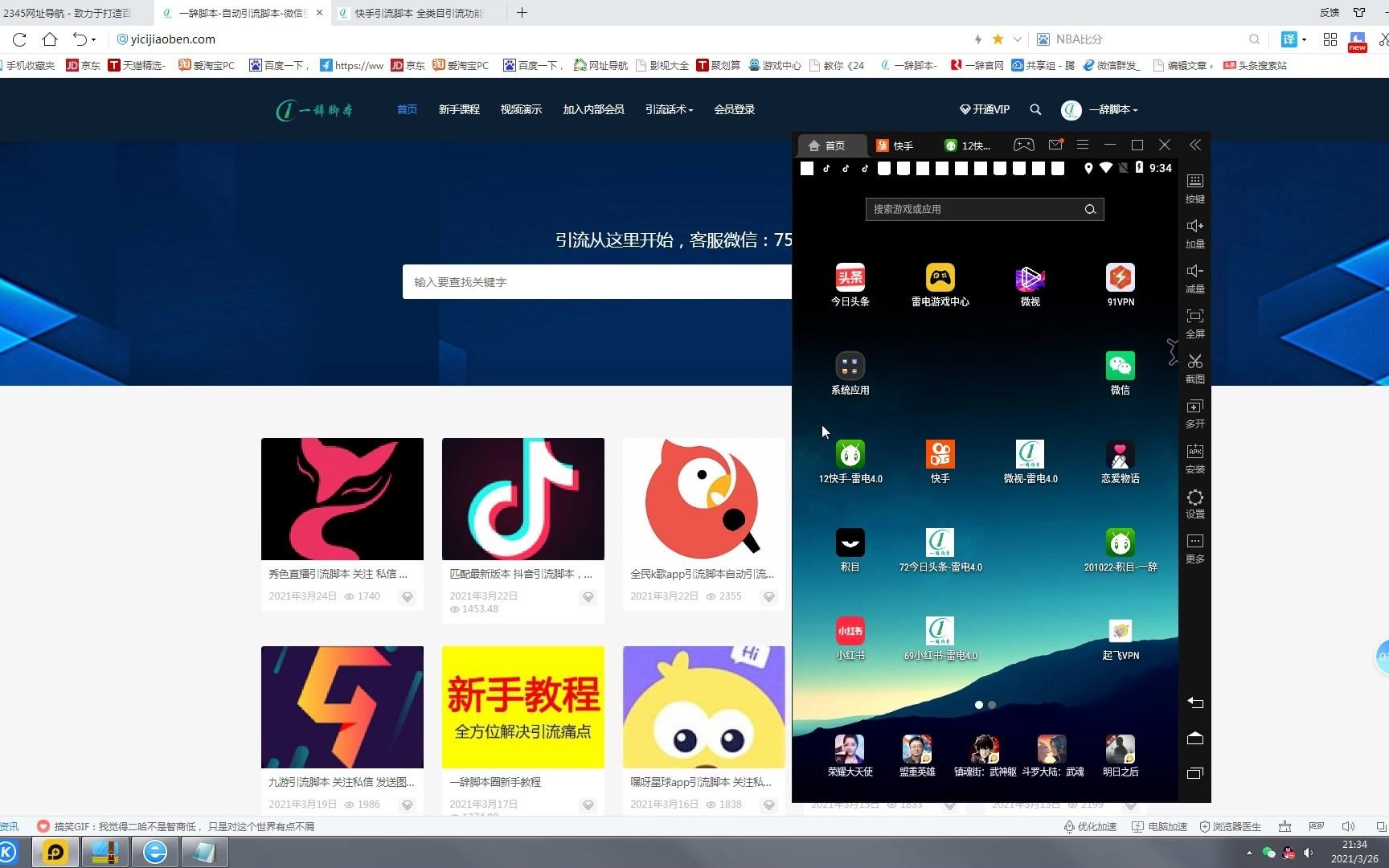Click the 会员登录 link

point(734,109)
